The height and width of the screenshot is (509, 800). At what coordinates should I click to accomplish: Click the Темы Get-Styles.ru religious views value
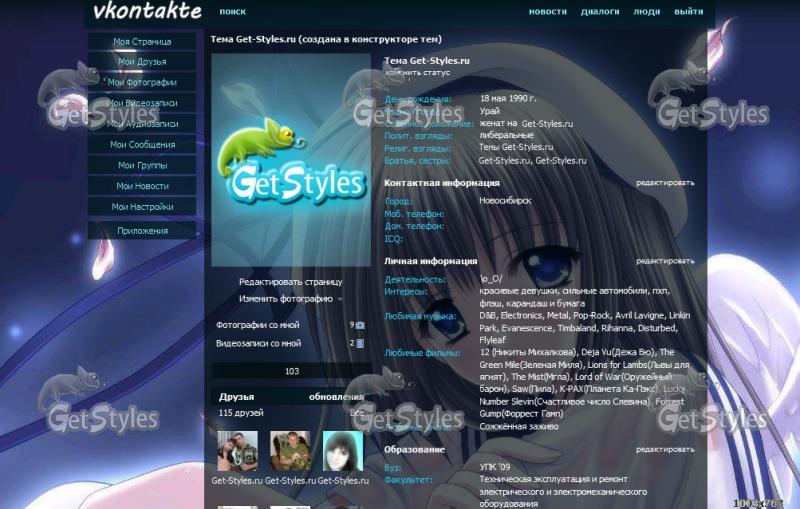(516, 147)
